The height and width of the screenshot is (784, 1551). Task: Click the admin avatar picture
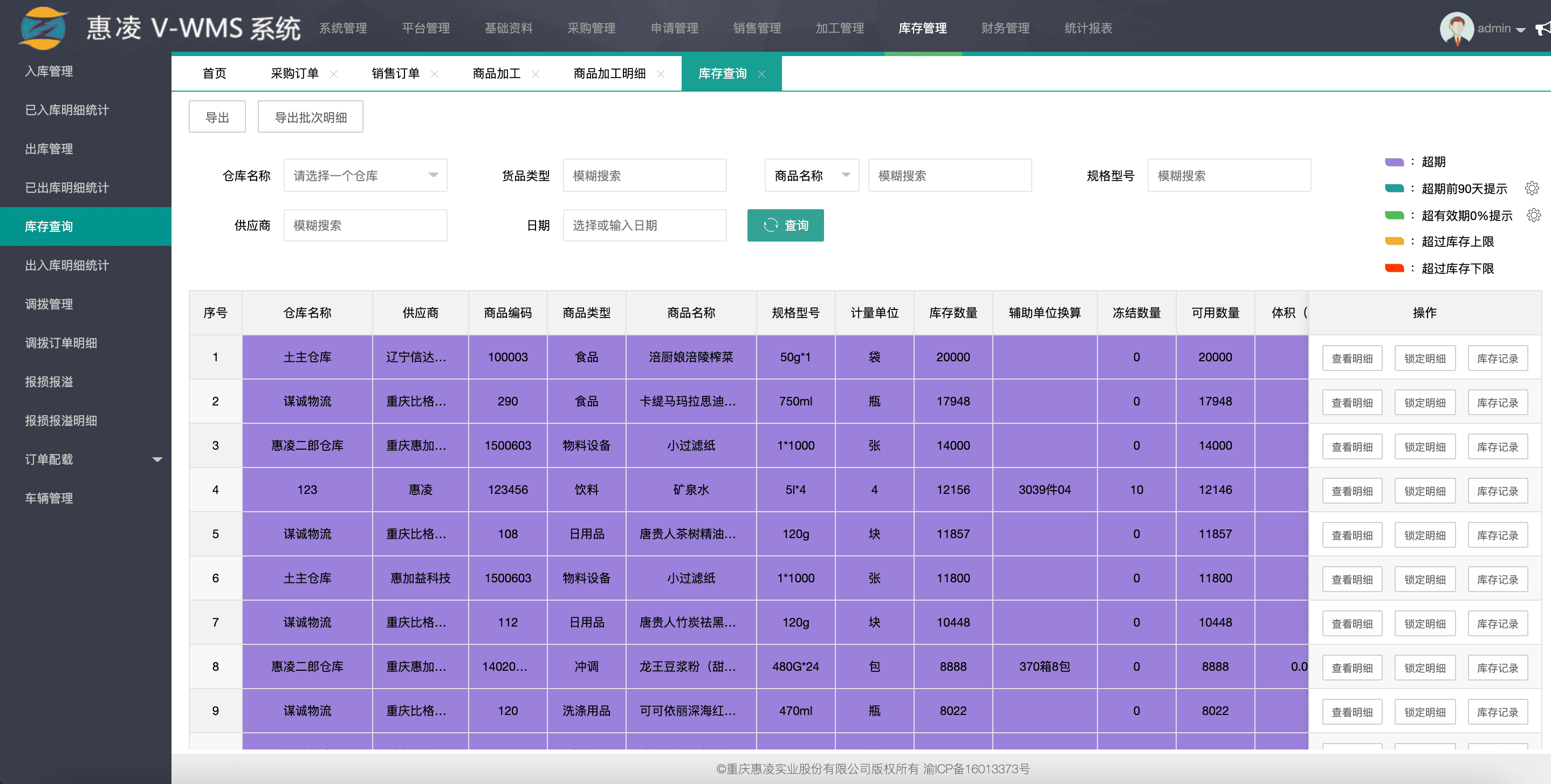point(1456,28)
